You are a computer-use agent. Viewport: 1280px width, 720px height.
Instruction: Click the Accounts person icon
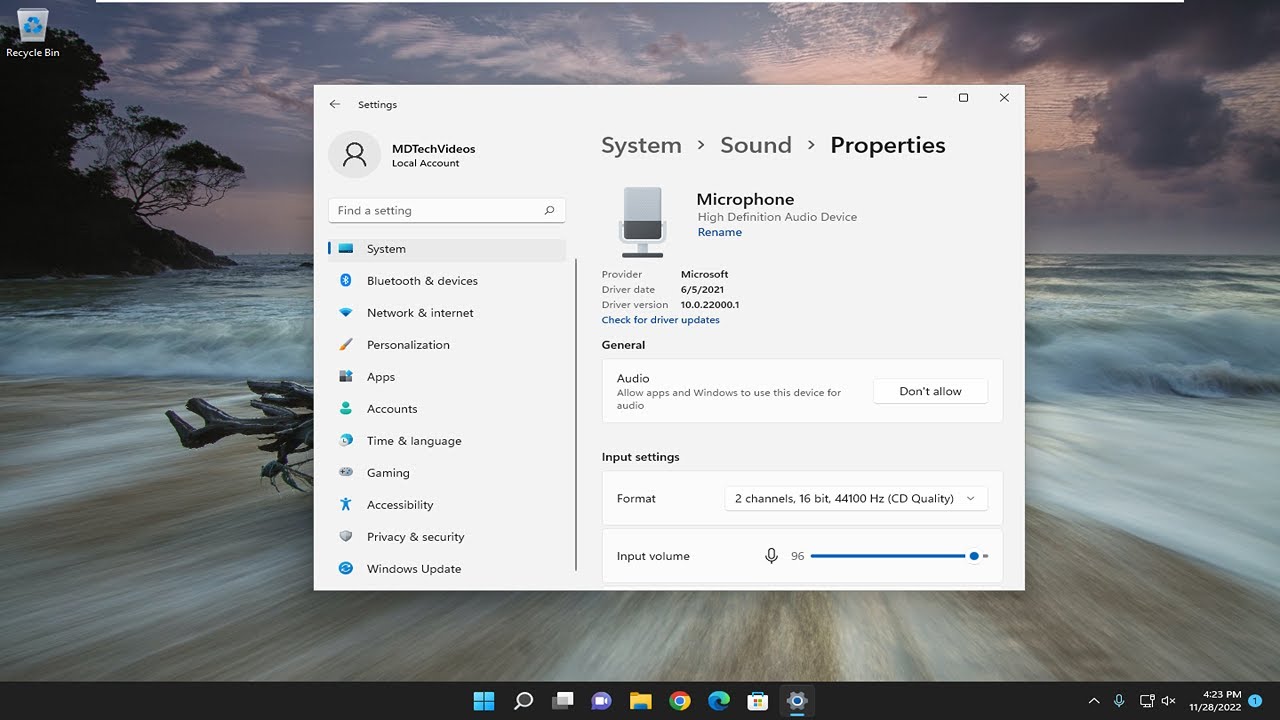coord(346,408)
